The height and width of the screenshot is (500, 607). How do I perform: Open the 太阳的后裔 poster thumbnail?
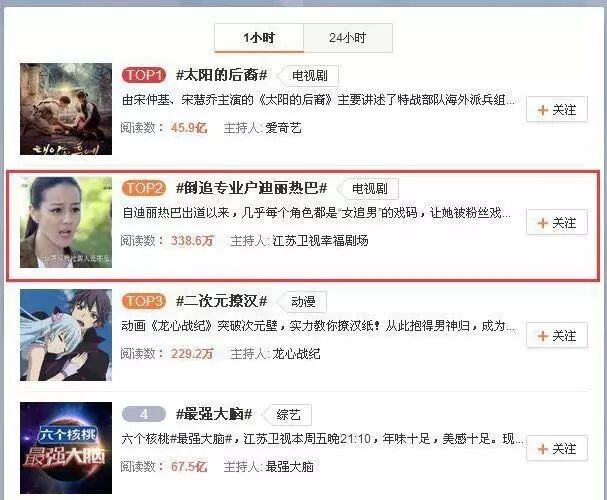[x=66, y=109]
